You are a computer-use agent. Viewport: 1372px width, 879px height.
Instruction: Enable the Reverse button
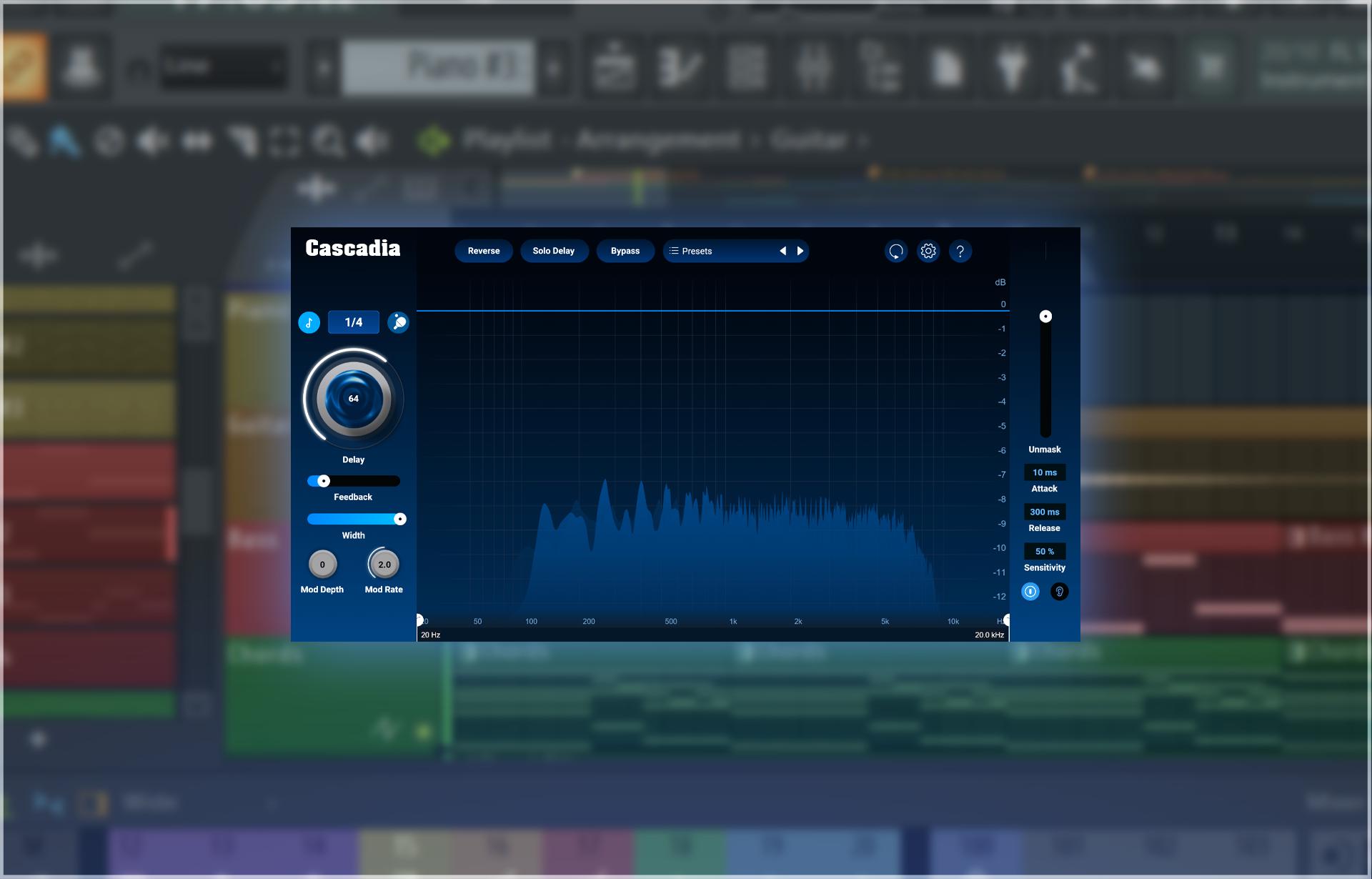[x=484, y=251]
